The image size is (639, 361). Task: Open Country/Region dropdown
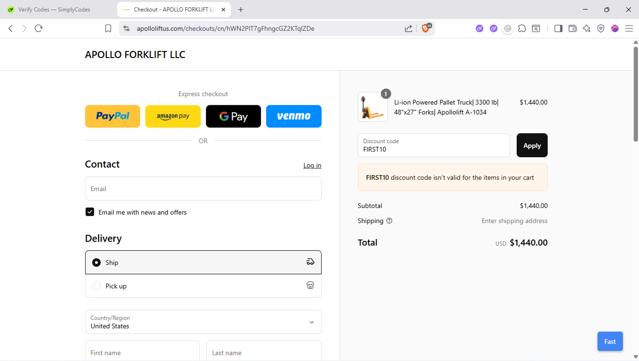coord(203,322)
